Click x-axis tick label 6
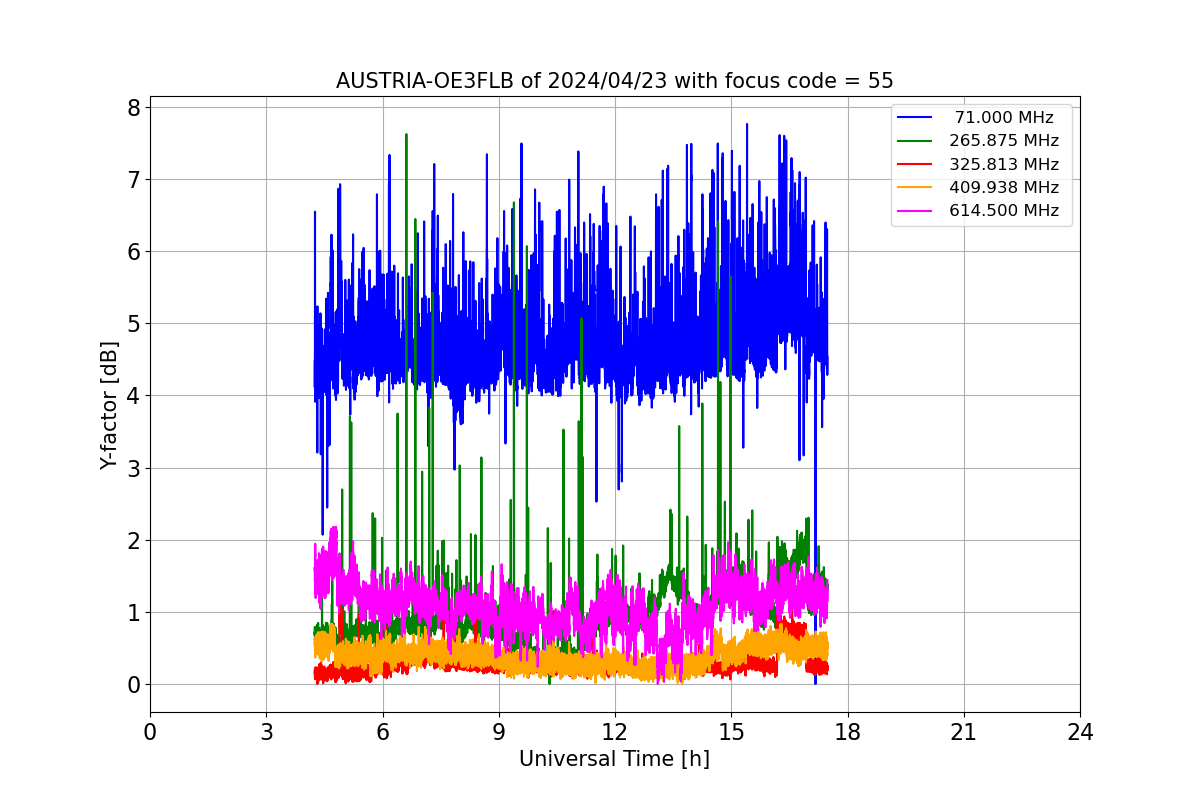1200x800 pixels. 382,732
